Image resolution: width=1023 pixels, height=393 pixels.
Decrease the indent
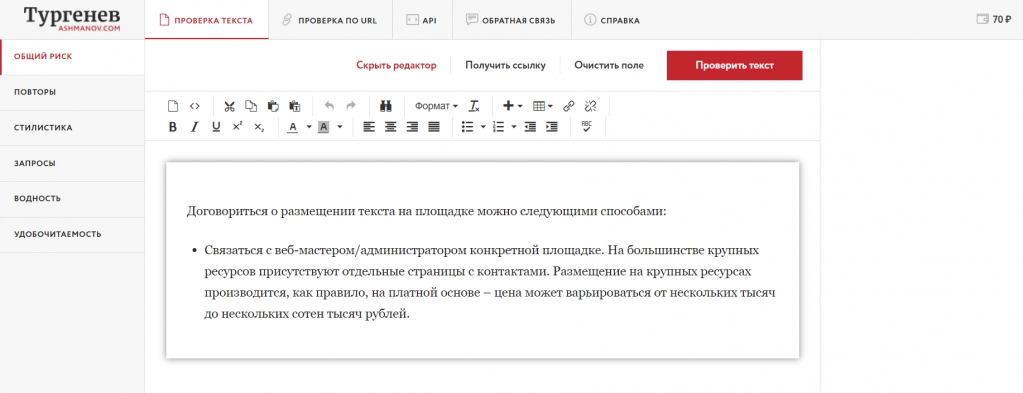(530, 127)
